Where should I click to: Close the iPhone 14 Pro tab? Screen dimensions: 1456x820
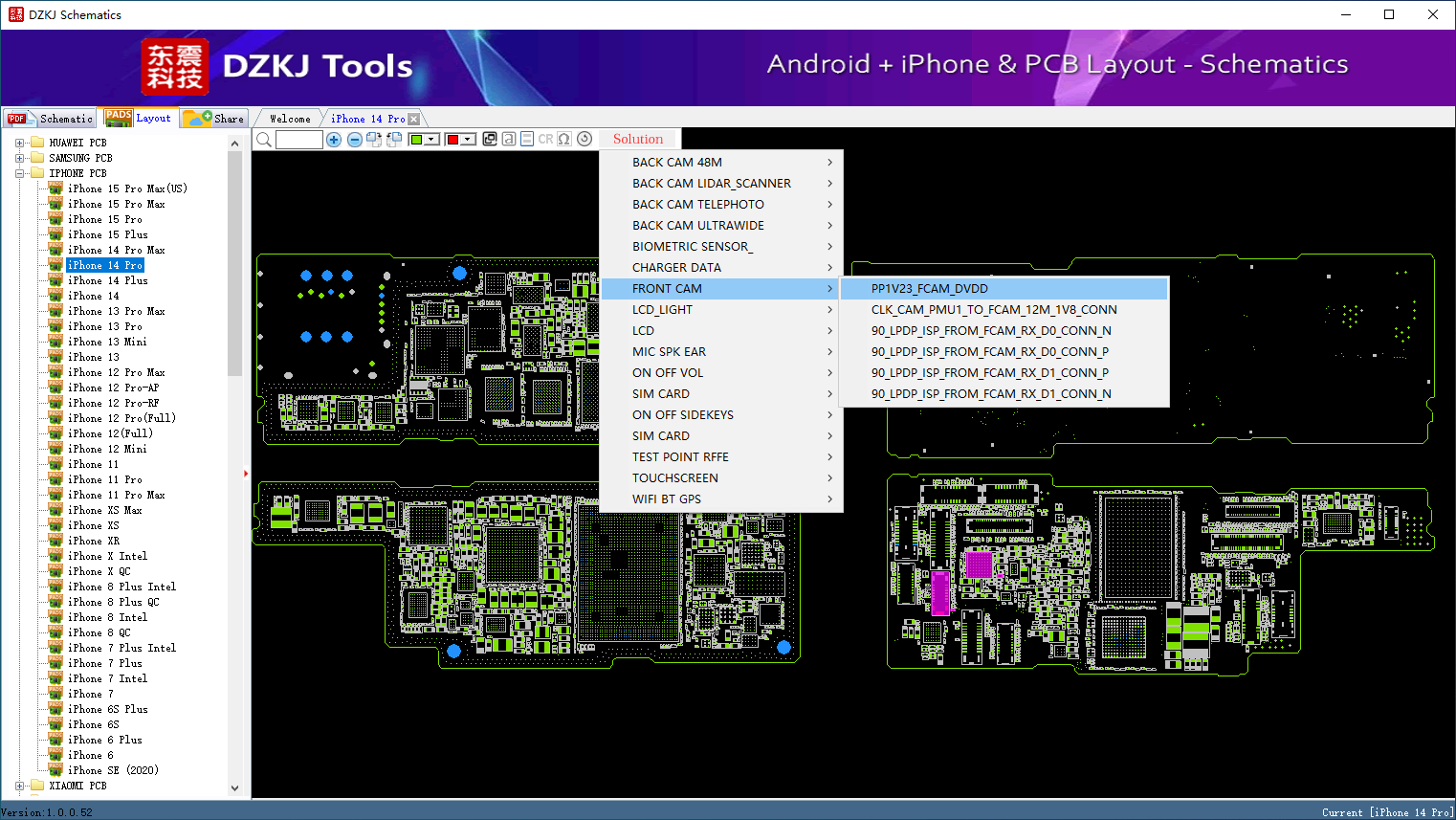pyautogui.click(x=413, y=119)
